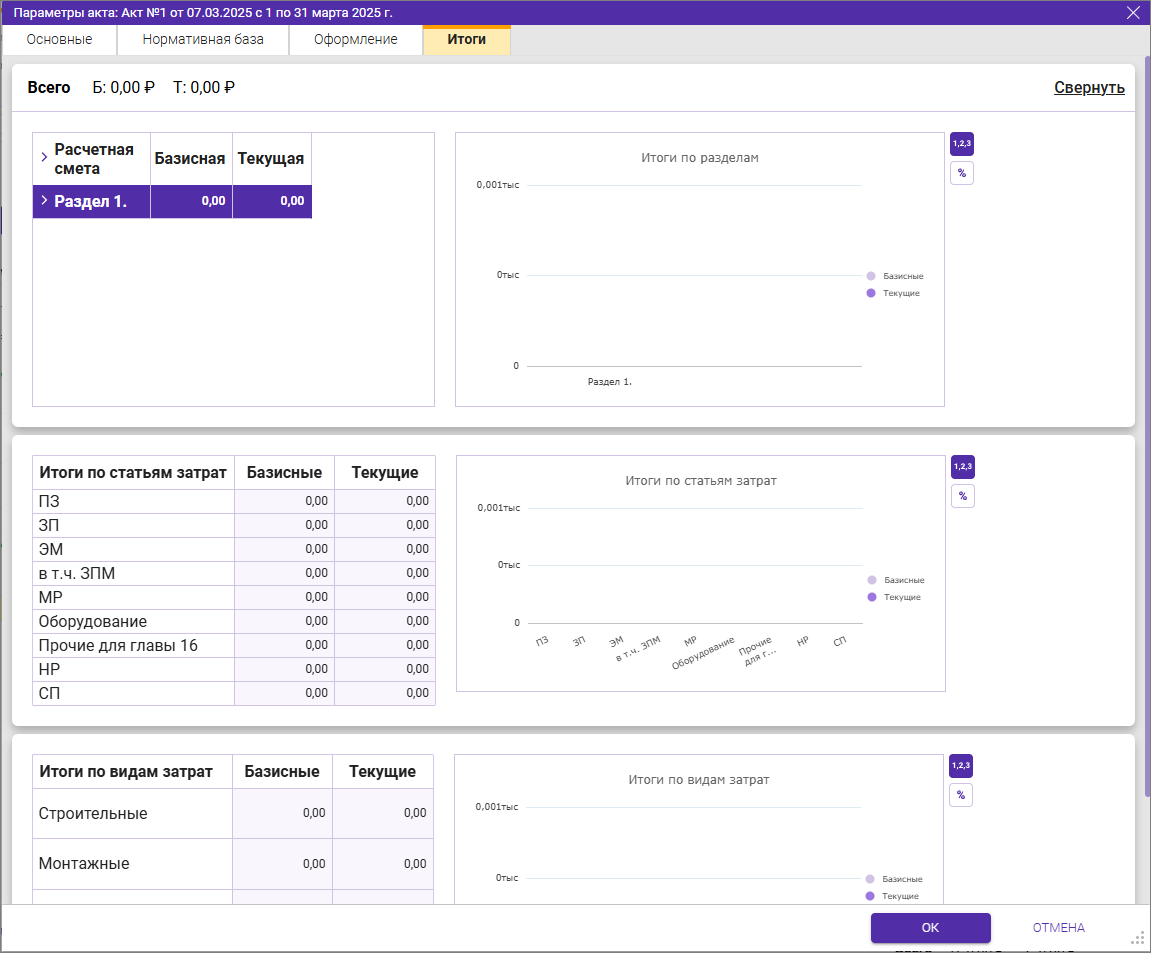The width and height of the screenshot is (1151, 953).
Task: Confirm with the OK button
Action: pyautogui.click(x=930, y=928)
